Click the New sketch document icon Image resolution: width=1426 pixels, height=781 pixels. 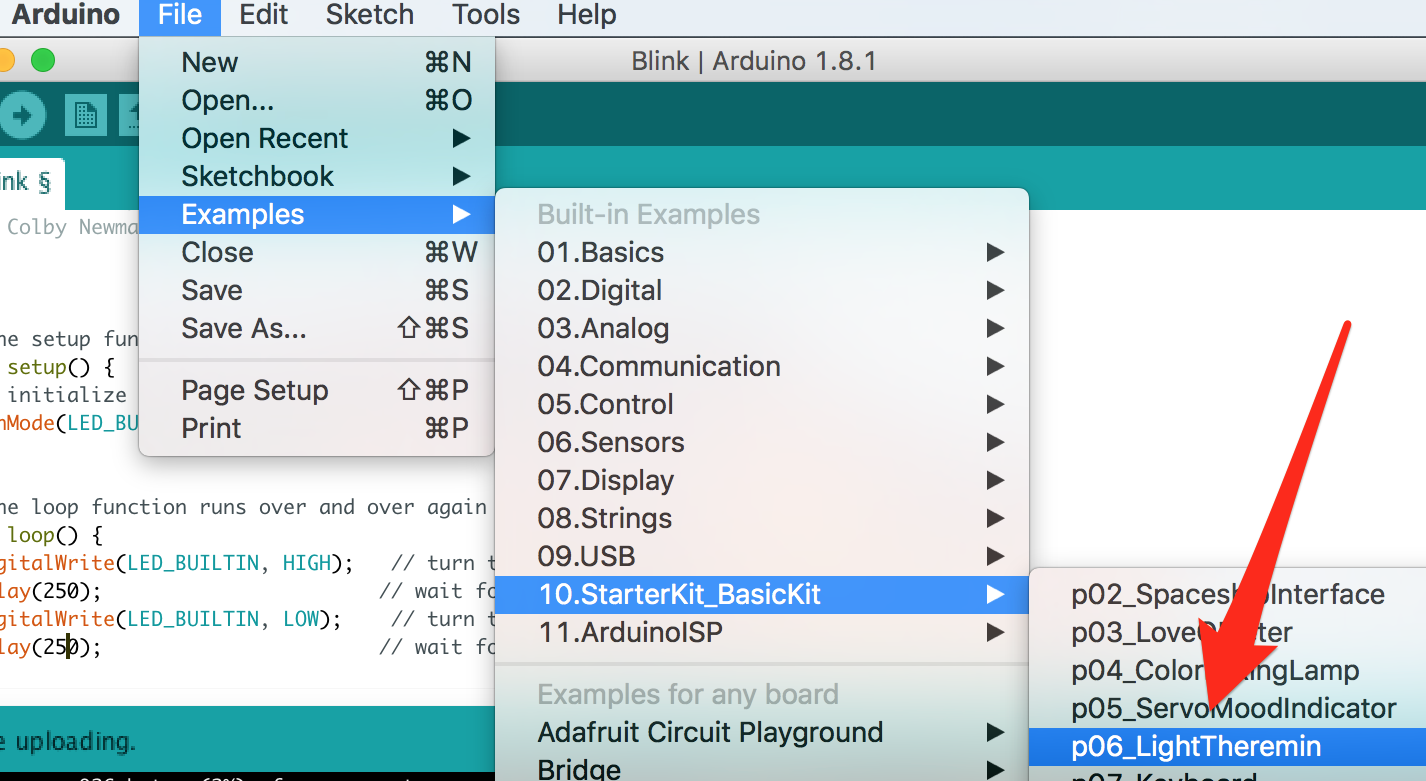(x=86, y=116)
